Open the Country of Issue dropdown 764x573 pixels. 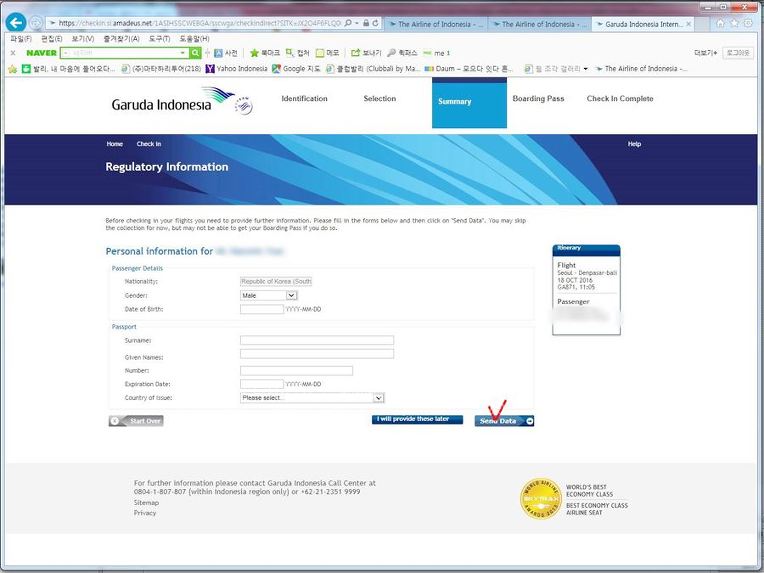[312, 398]
